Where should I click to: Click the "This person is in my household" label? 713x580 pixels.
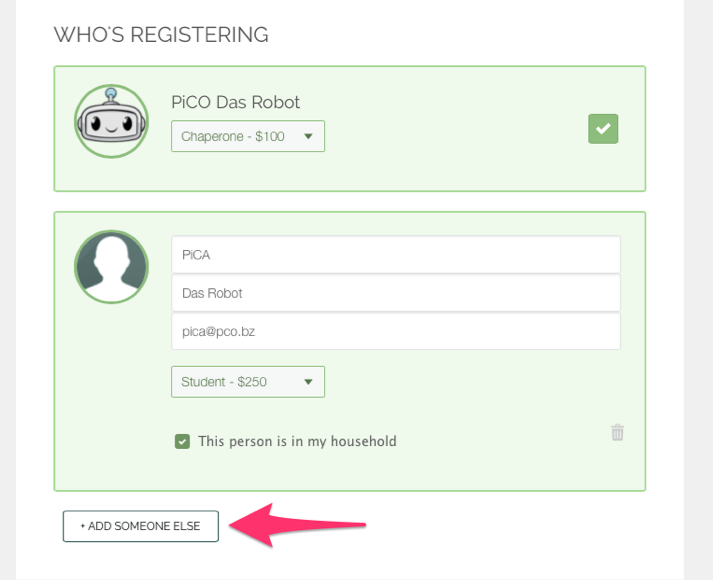click(x=297, y=441)
